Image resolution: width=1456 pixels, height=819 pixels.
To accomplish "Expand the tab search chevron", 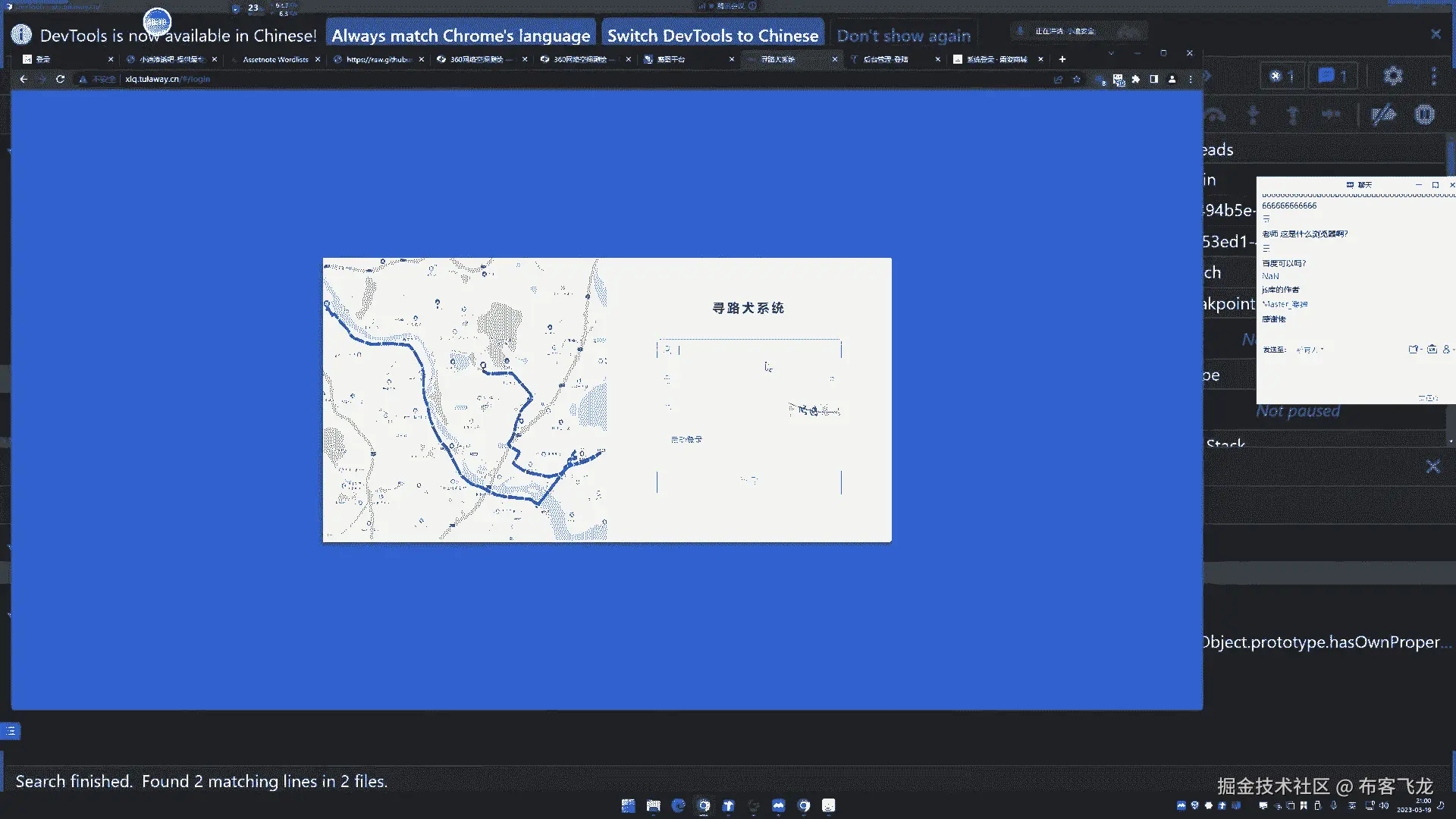I will click(1111, 53).
